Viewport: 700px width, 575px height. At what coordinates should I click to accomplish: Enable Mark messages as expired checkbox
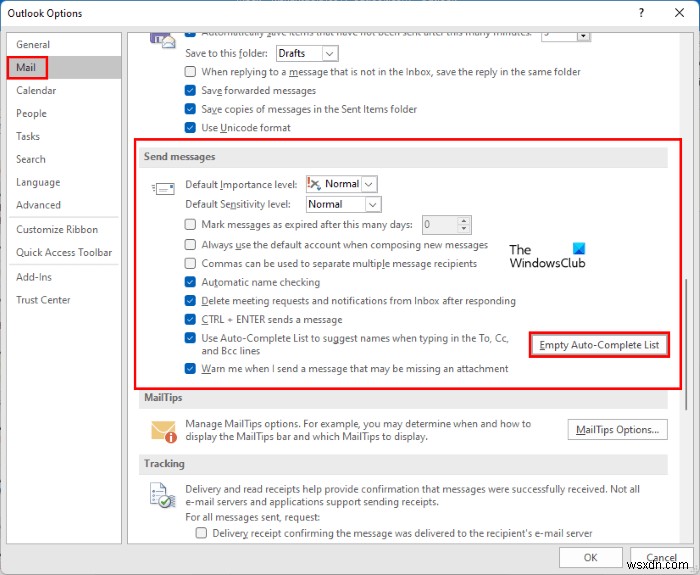coord(190,224)
